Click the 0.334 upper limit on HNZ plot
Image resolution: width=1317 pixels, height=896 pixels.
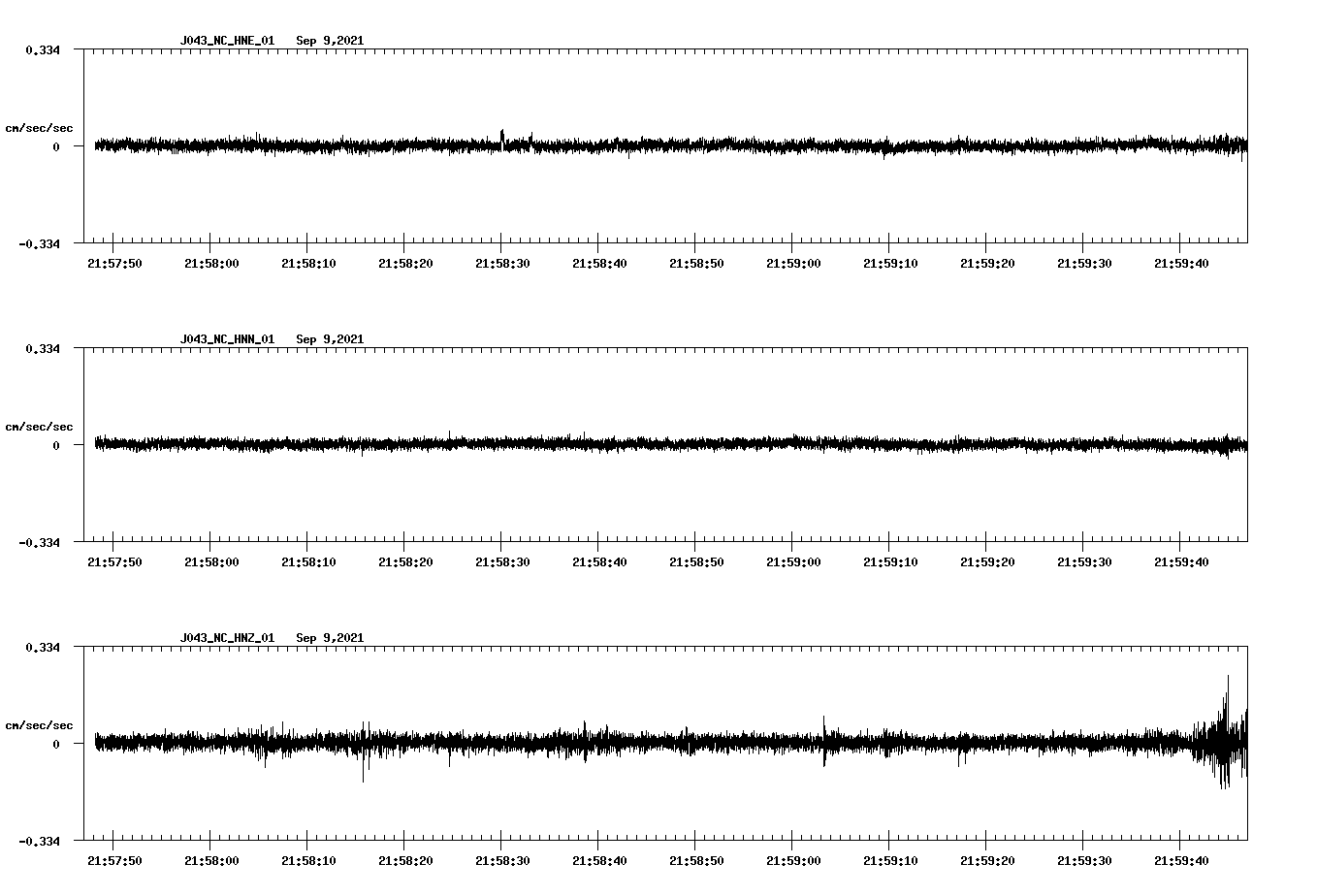point(44,648)
